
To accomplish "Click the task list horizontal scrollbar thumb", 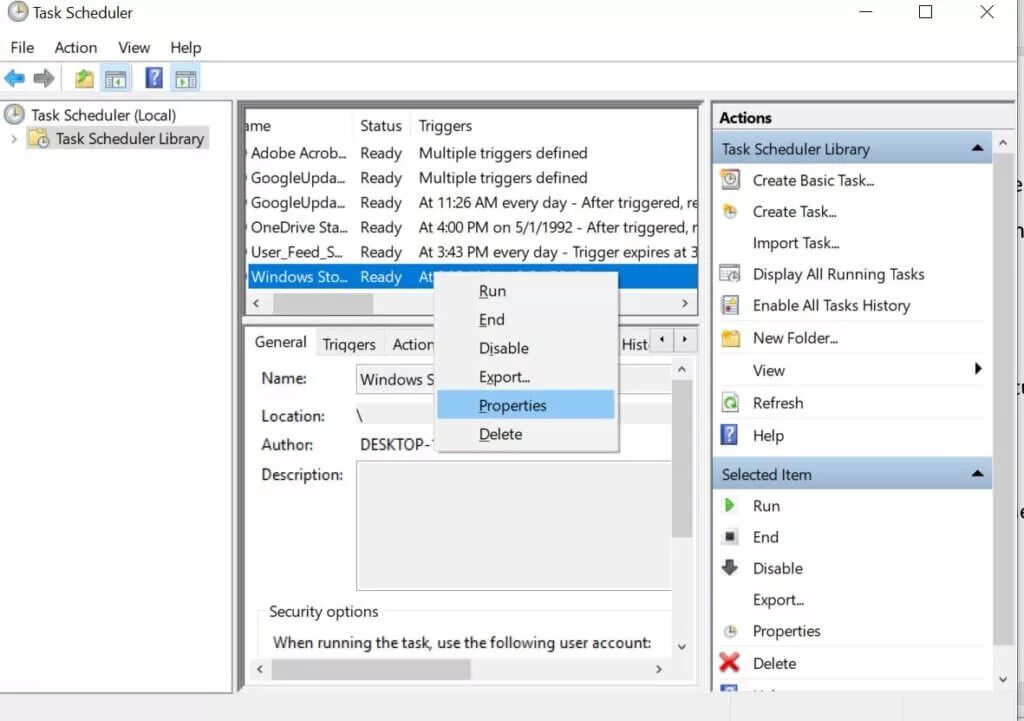I will 323,303.
